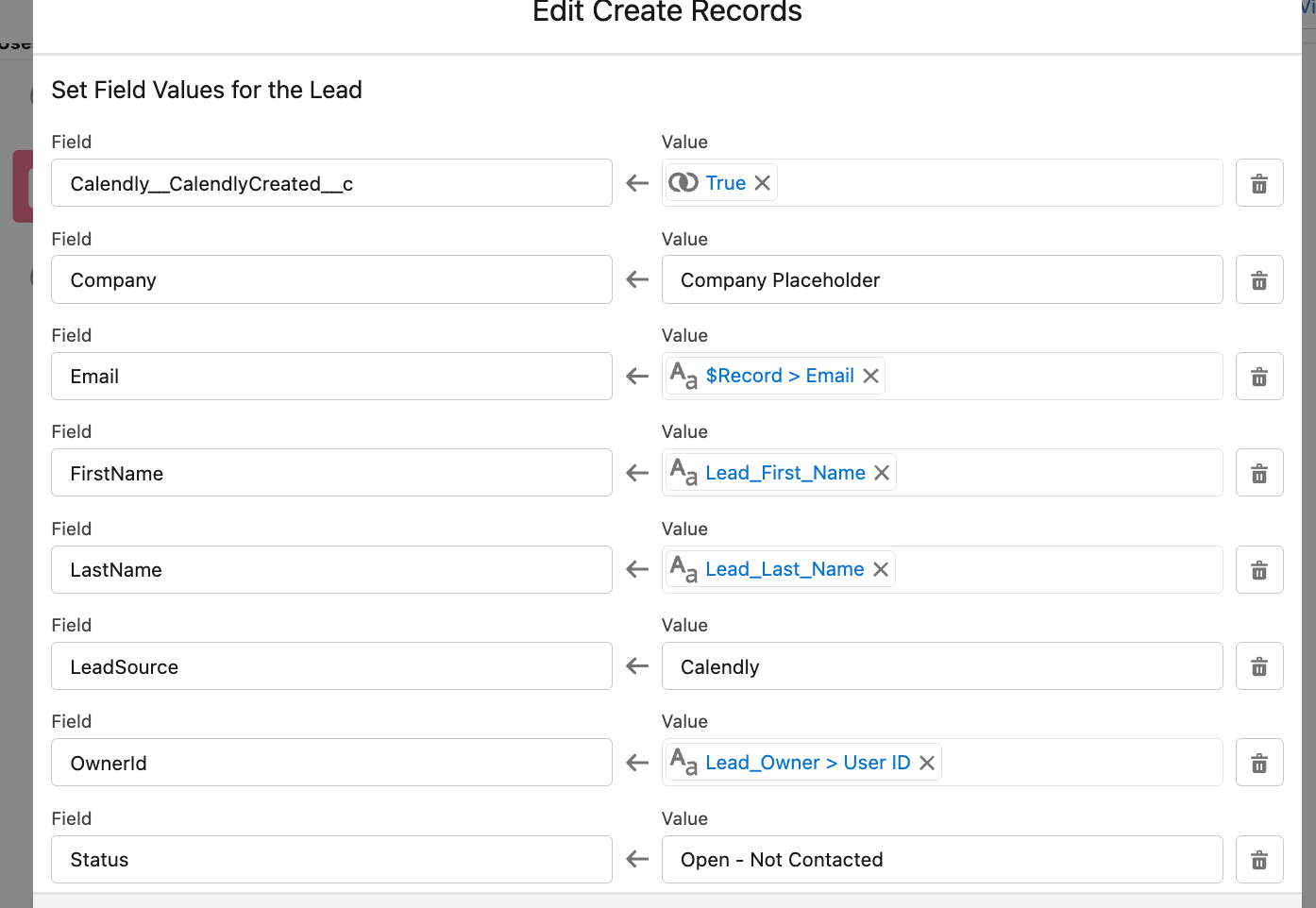Click the Email field name box
1316x908 pixels.
[x=331, y=377]
